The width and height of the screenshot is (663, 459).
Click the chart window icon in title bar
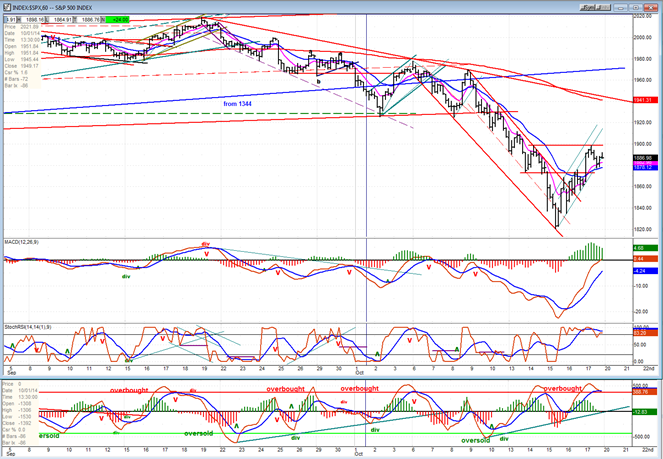tap(6, 5)
